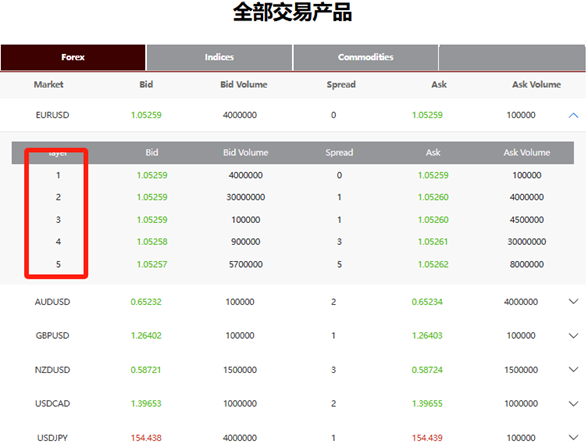Click the main Bid Volume column header
The height and width of the screenshot is (448, 588).
pos(244,85)
